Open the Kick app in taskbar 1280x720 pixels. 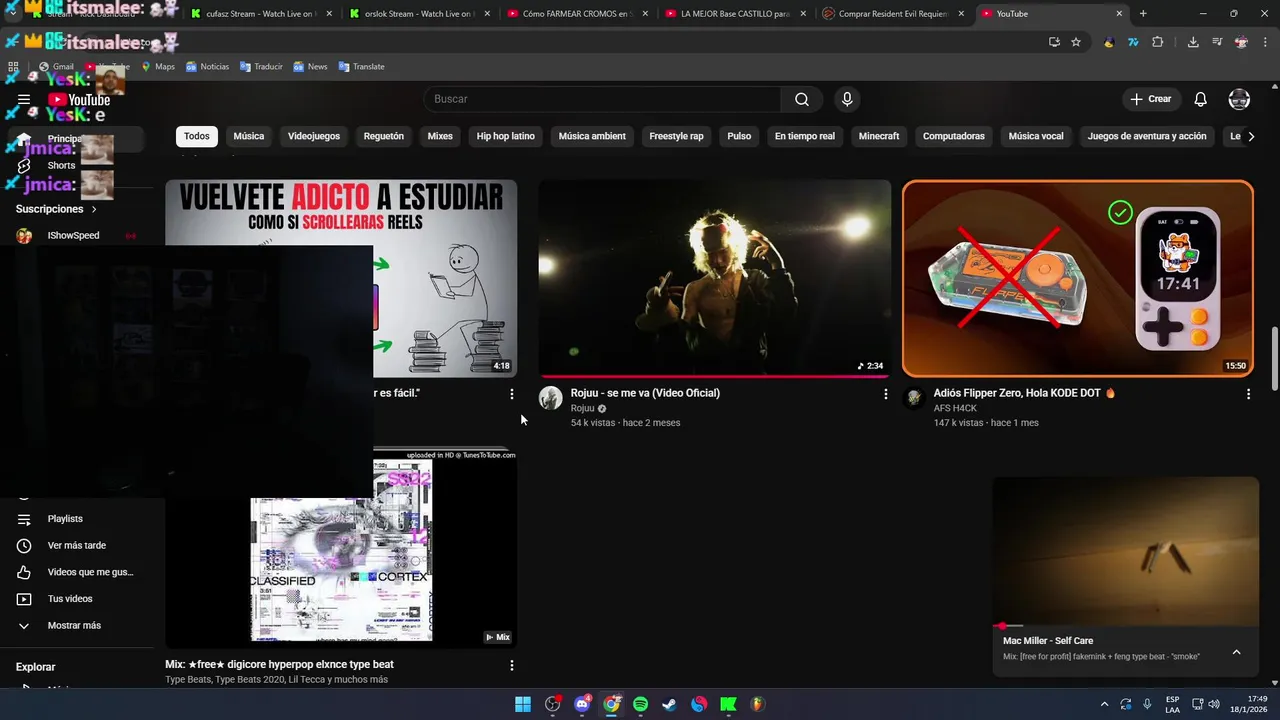click(x=728, y=704)
